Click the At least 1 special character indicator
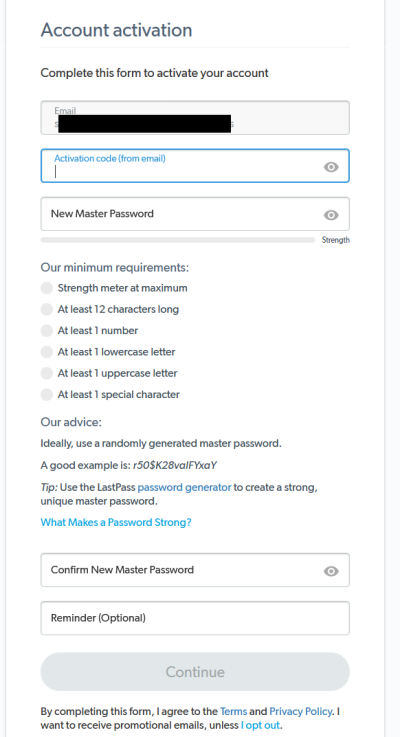The height and width of the screenshot is (737, 400). (47, 394)
